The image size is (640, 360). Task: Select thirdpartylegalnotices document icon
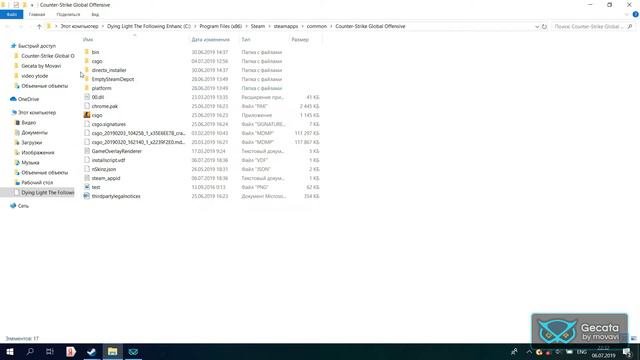tap(87, 196)
